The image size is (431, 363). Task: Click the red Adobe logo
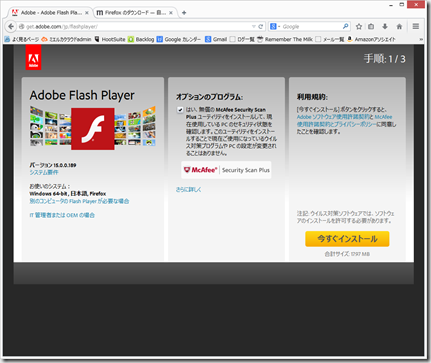33,58
